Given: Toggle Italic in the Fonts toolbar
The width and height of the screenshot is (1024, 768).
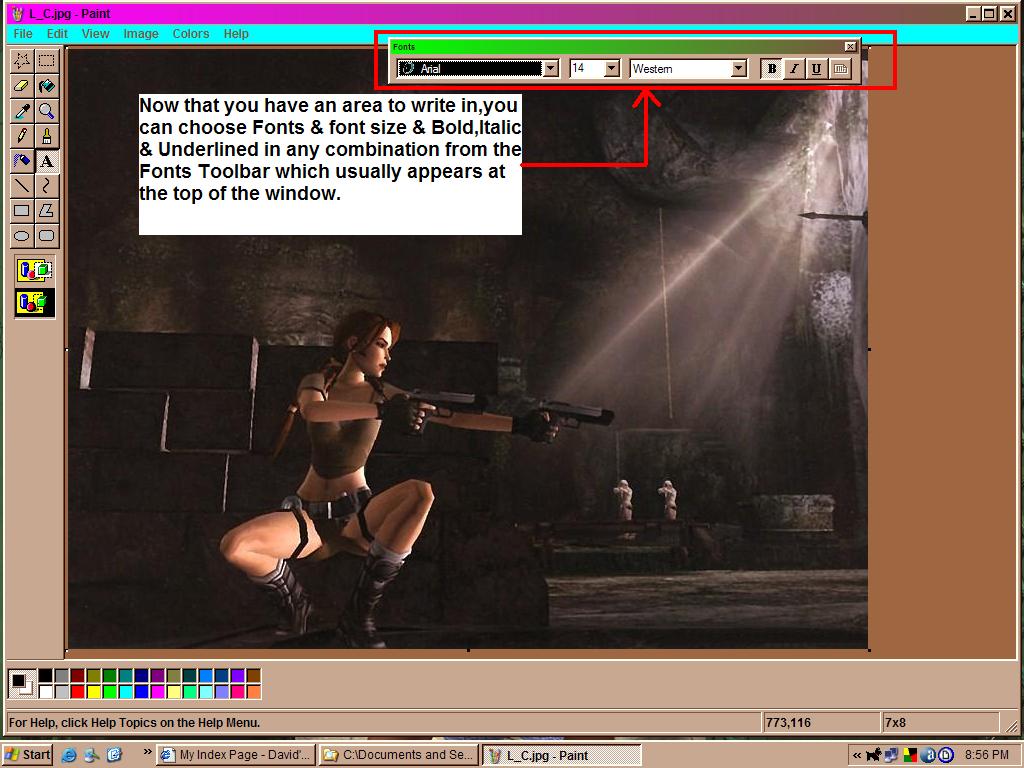Looking at the screenshot, I should coord(794,69).
